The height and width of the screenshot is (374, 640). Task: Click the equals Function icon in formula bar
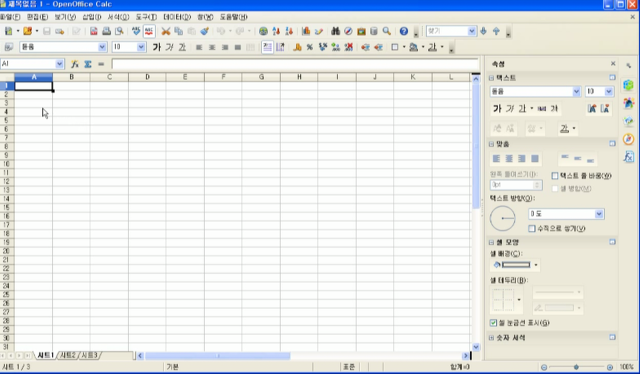tap(101, 64)
